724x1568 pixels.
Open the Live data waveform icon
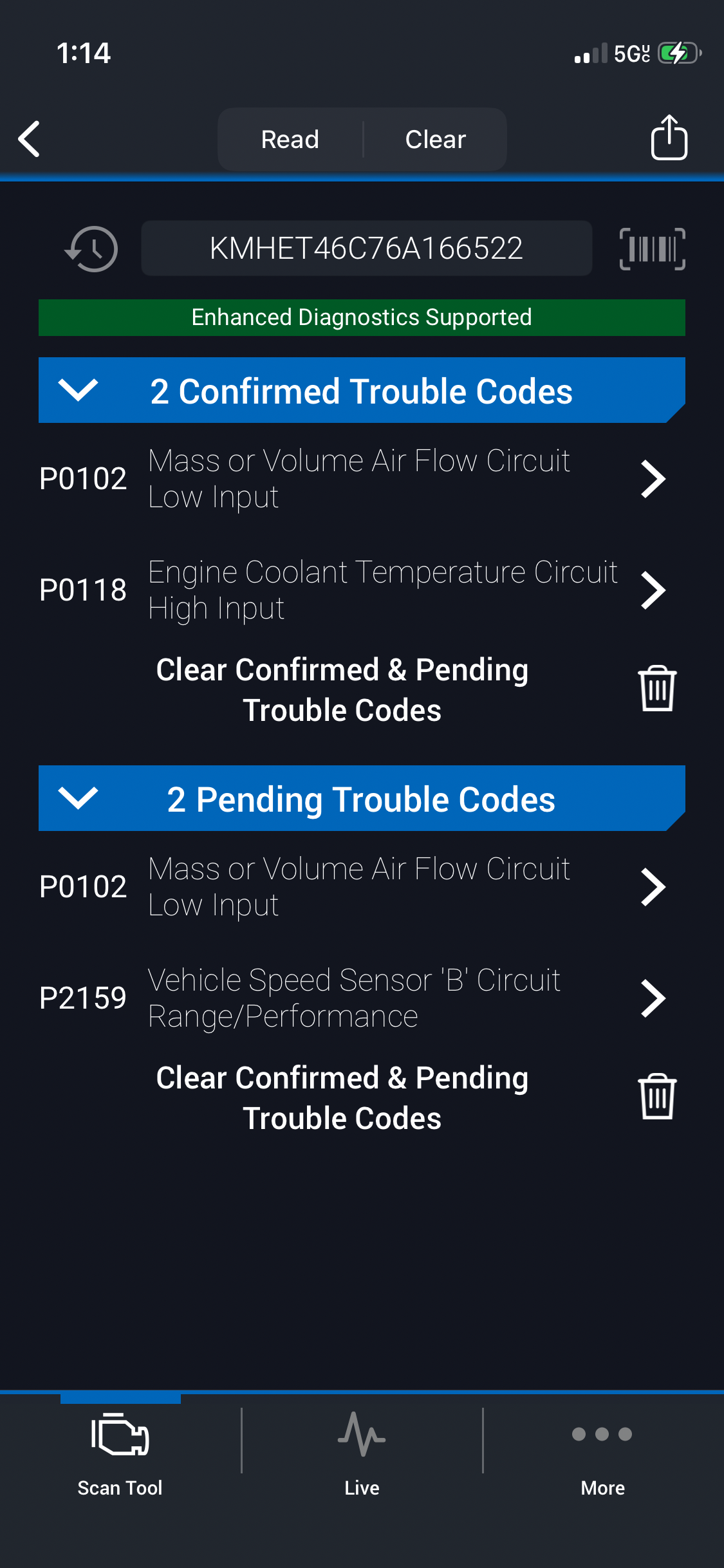click(362, 1435)
